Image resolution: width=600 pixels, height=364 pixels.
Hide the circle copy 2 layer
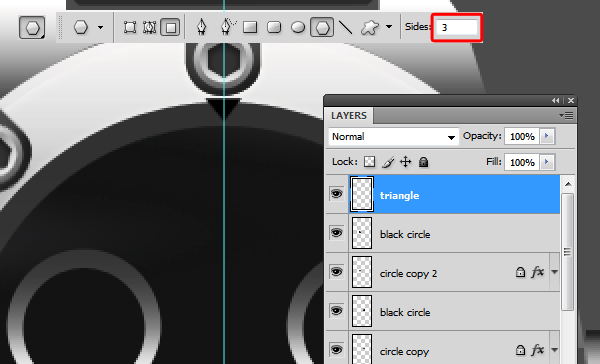click(x=336, y=272)
